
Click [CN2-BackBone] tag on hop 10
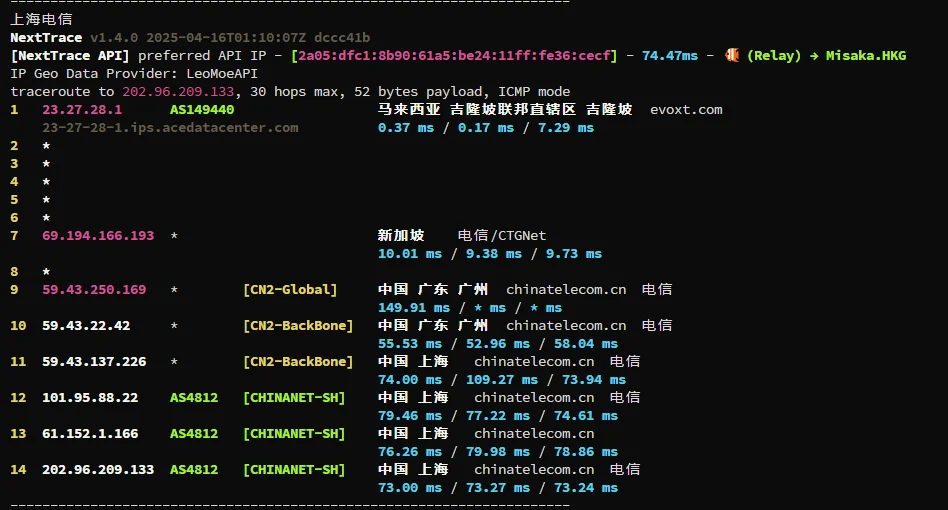[x=298, y=326]
